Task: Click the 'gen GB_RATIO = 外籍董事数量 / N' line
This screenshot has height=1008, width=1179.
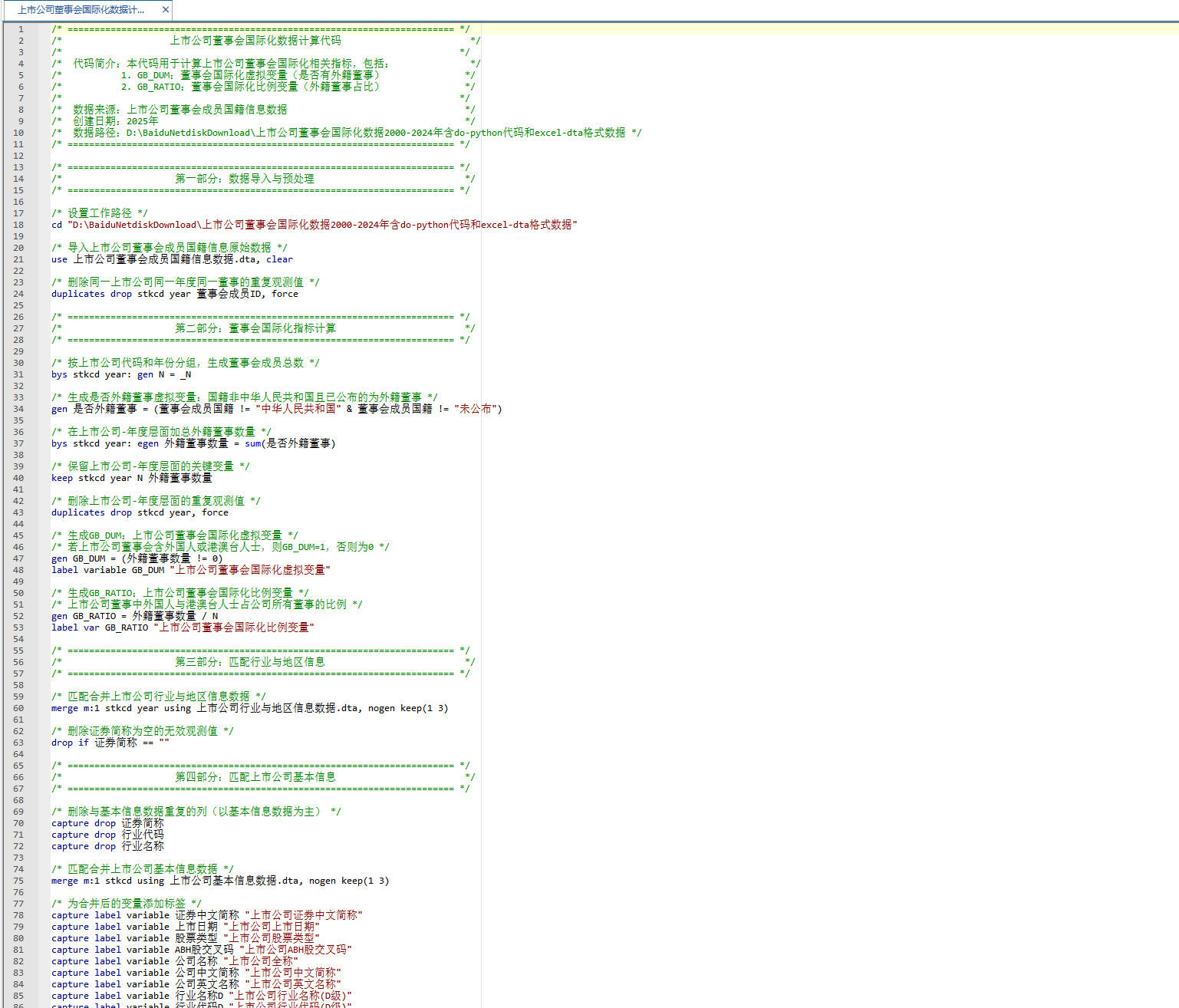Action: tap(135, 616)
